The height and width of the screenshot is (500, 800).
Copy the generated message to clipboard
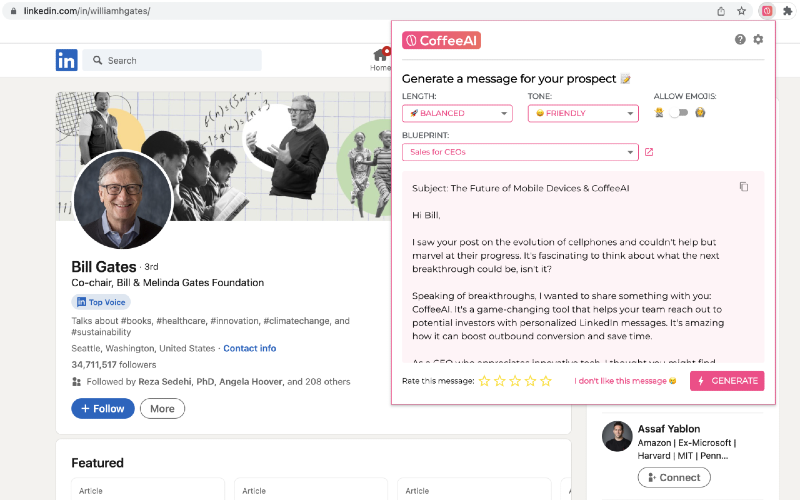point(743,187)
